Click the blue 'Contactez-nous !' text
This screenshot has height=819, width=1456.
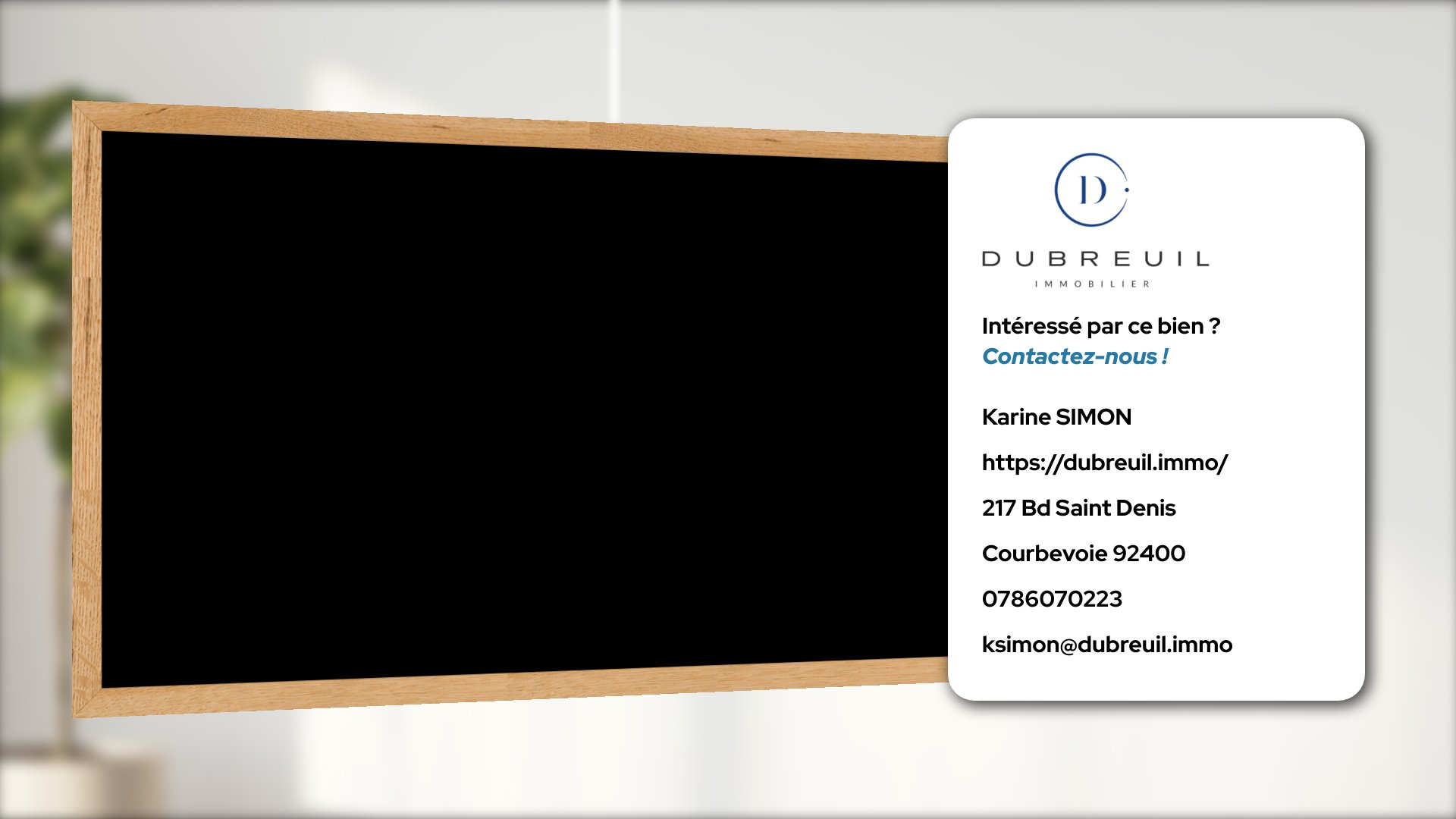point(1075,356)
